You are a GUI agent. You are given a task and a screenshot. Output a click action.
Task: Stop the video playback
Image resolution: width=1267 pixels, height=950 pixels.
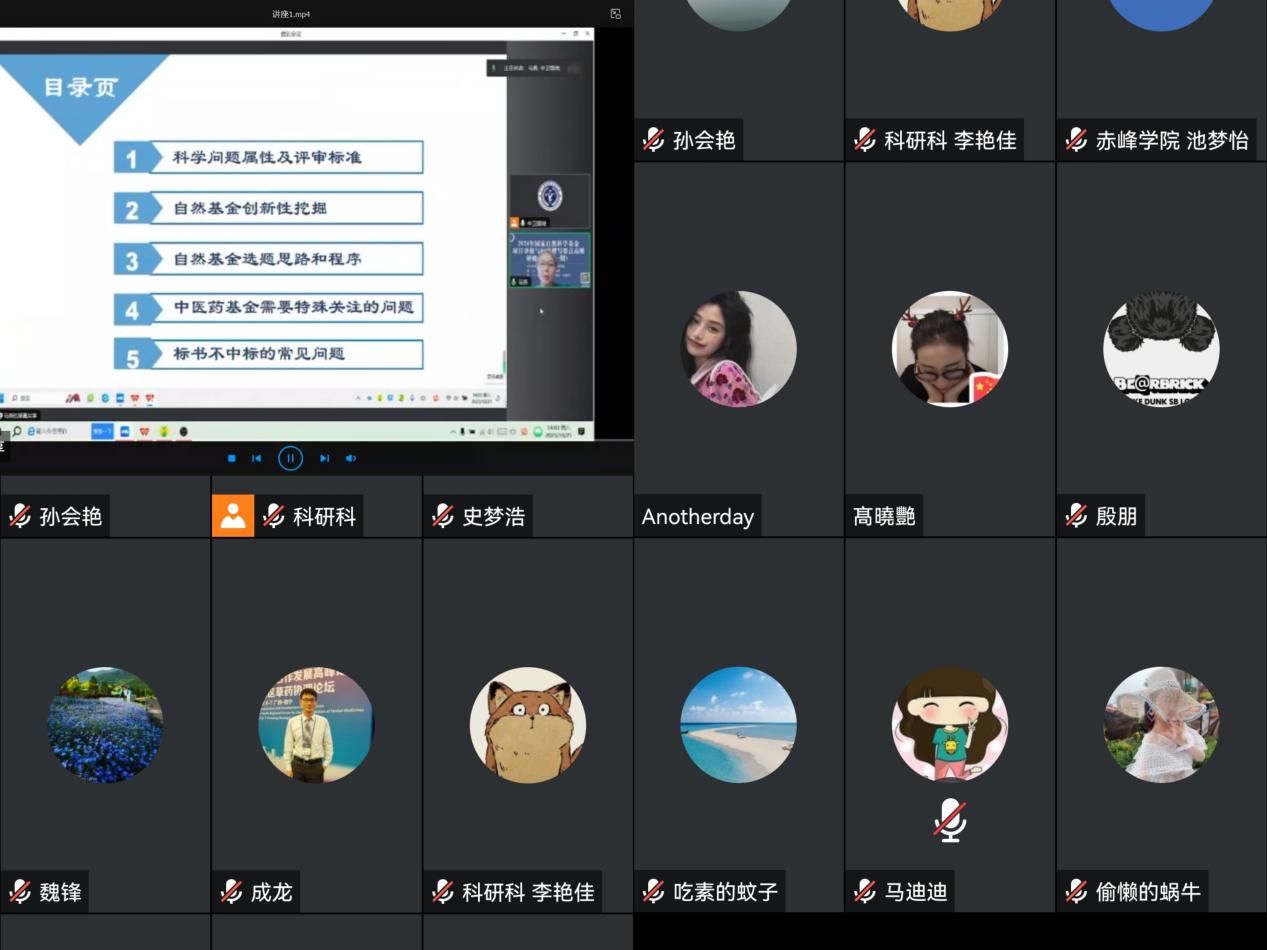point(232,458)
